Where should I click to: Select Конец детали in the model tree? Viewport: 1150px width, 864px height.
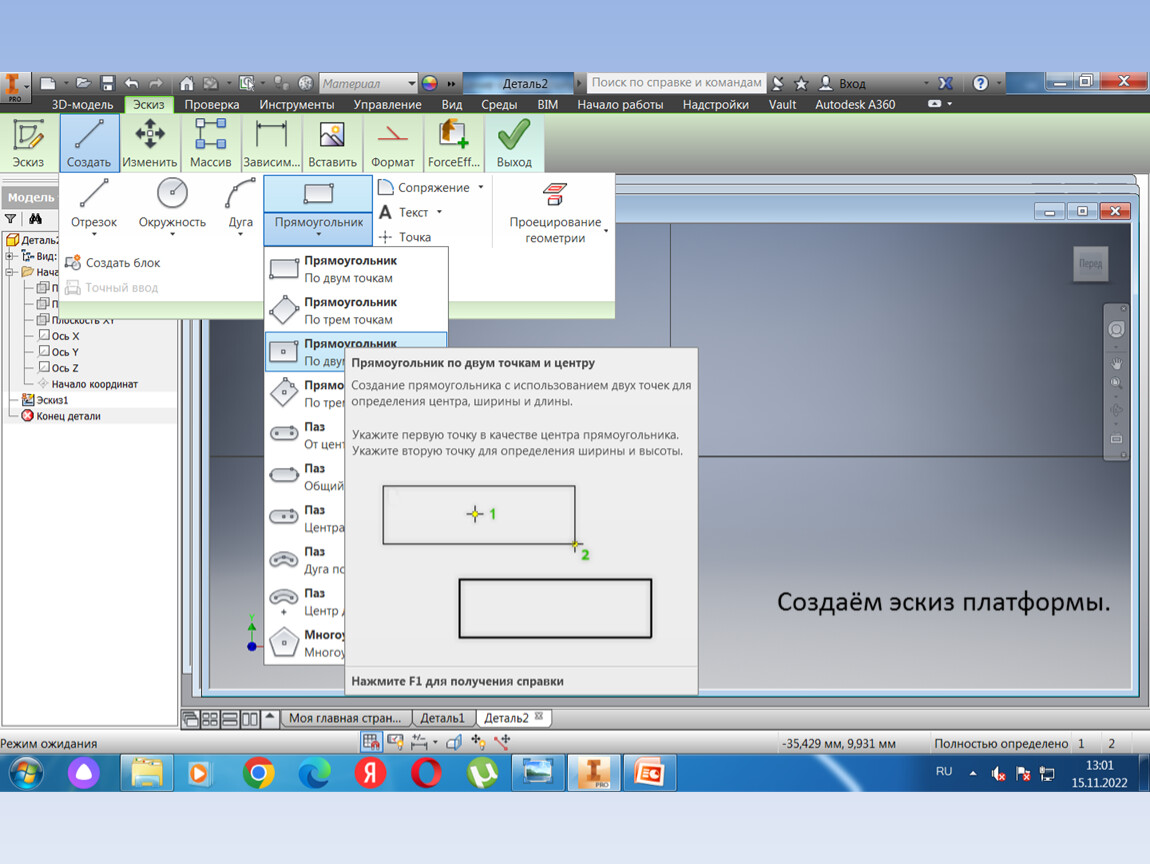coord(61,416)
